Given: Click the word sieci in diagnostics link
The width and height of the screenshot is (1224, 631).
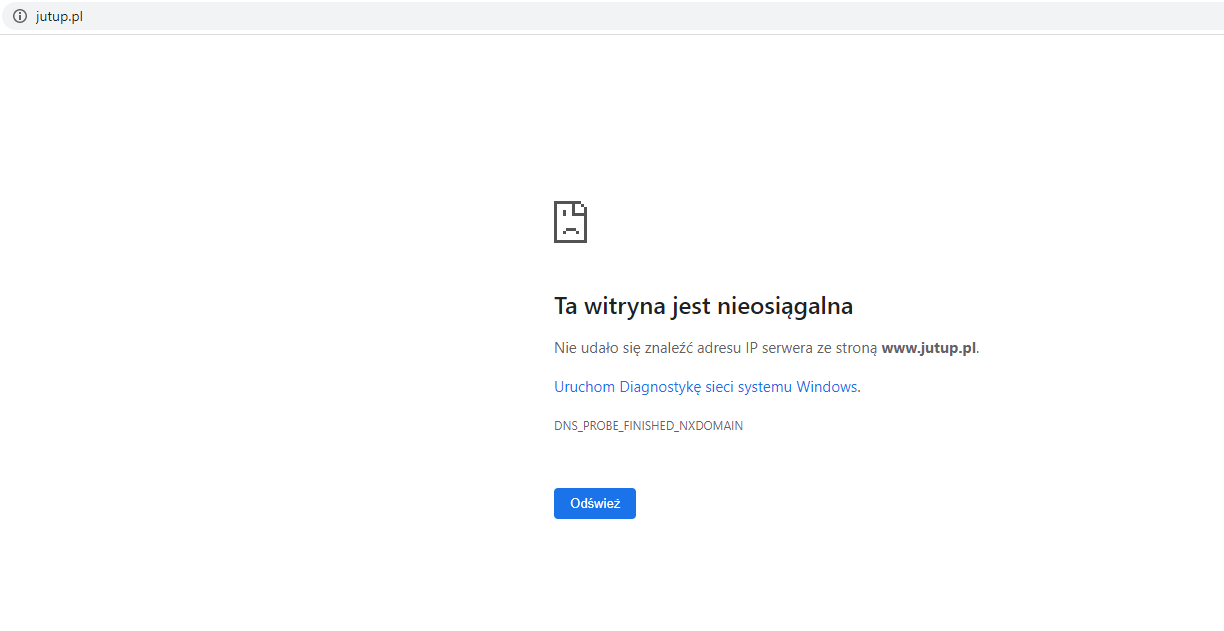Looking at the screenshot, I should pyautogui.click(x=719, y=387).
